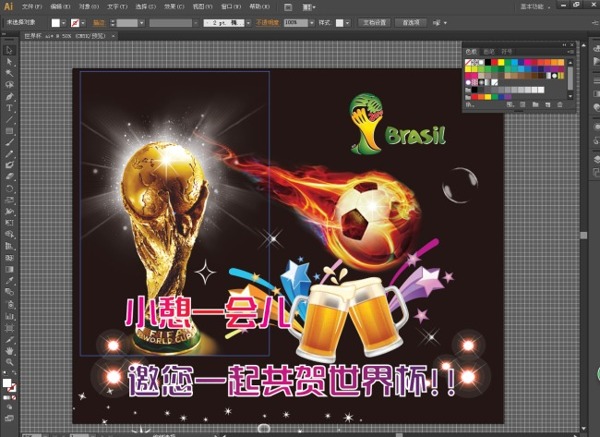Select the Eyedropper tool
Screen dimensions: 600x437
tap(9, 281)
